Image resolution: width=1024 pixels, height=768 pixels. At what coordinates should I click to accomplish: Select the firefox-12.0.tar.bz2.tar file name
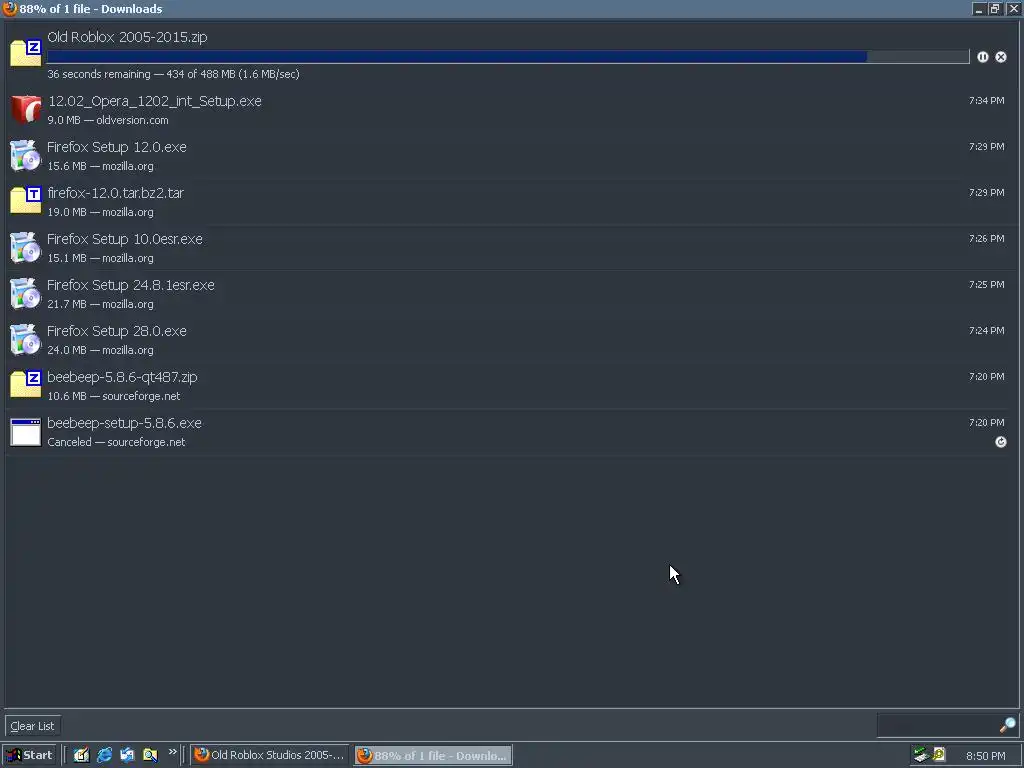(x=116, y=193)
